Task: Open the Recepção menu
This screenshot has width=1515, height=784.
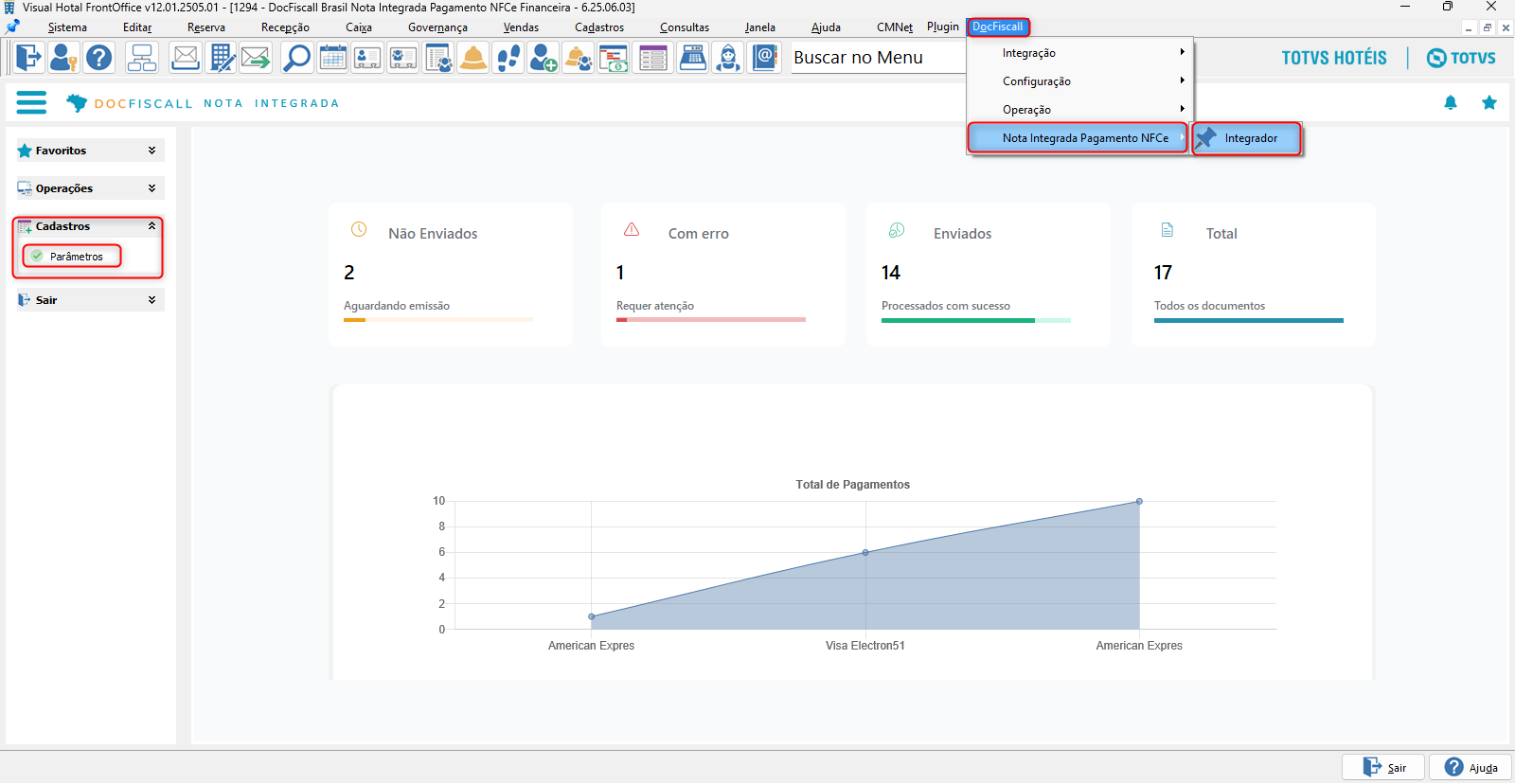Action: 285,27
